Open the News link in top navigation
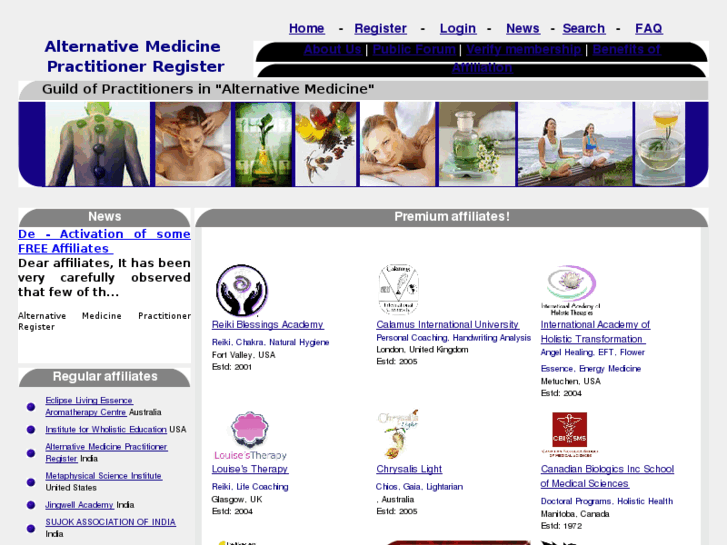 [523, 28]
